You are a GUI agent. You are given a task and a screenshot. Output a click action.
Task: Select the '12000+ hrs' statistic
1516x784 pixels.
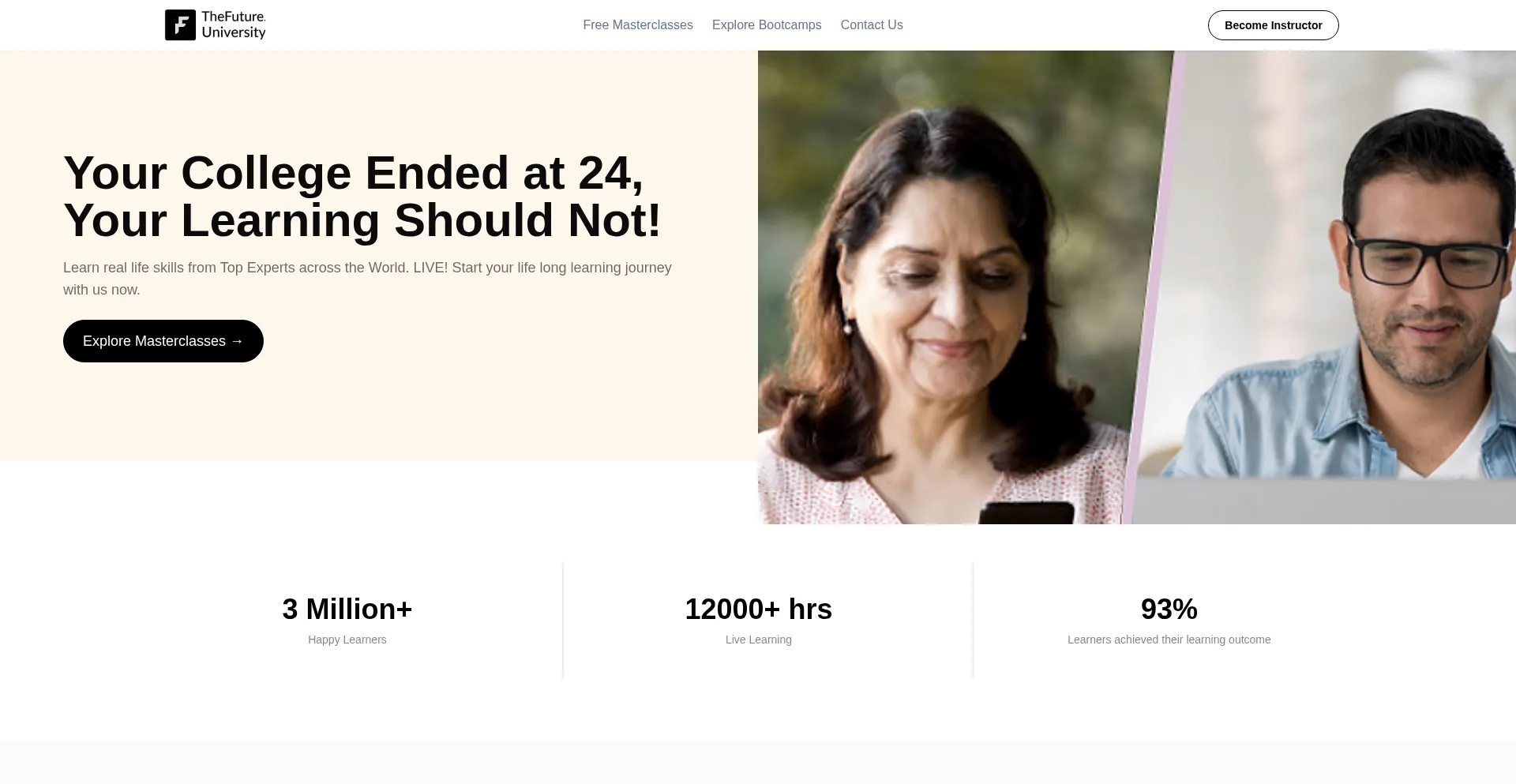[758, 610]
